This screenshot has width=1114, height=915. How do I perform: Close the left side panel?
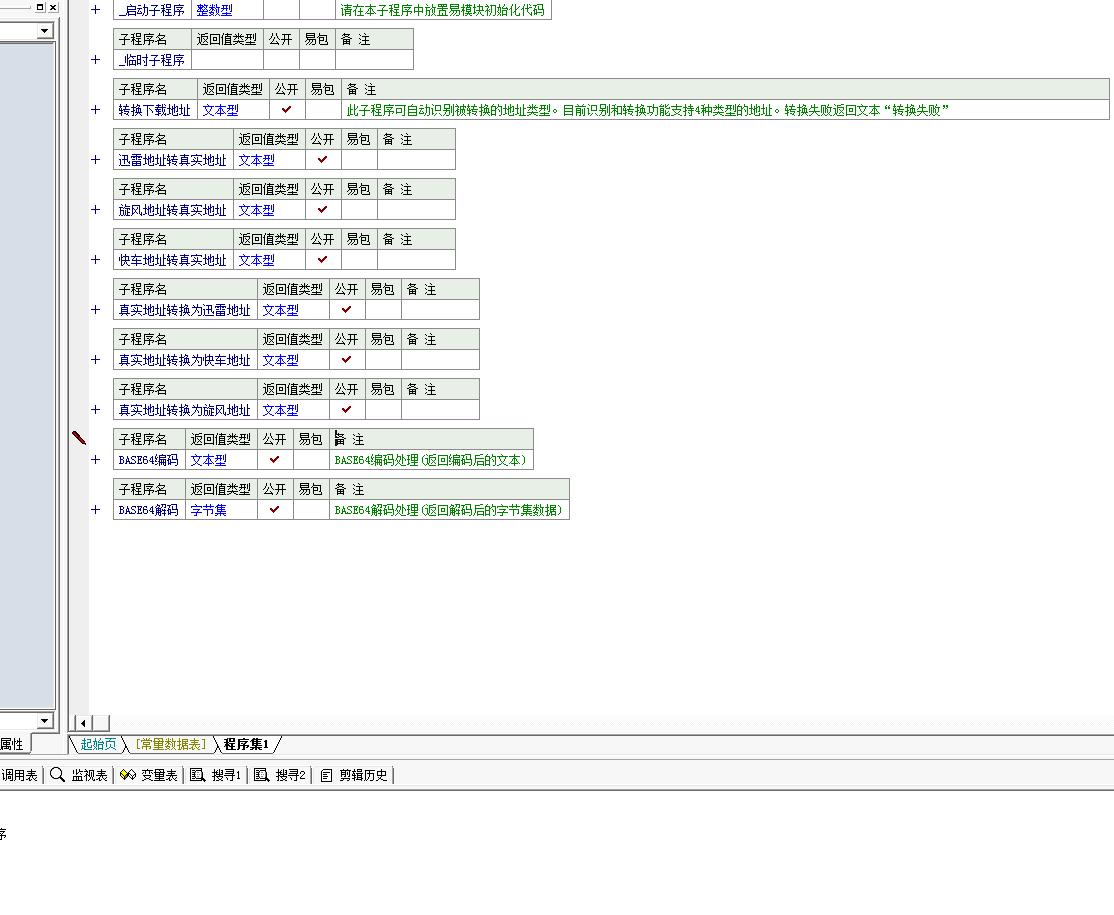pyautogui.click(x=53, y=7)
